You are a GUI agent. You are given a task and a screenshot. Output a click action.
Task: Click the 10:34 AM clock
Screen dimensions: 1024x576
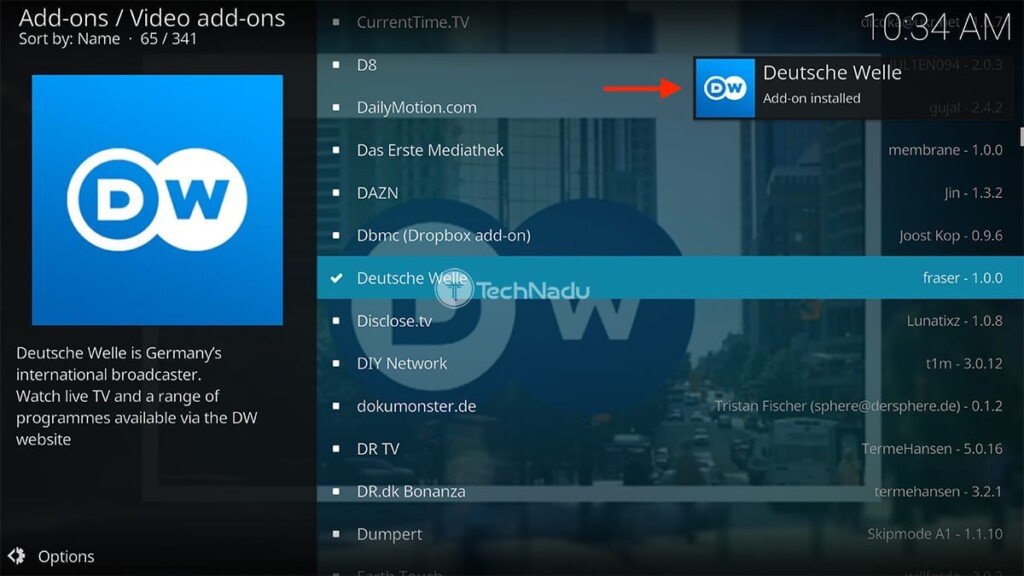pos(936,28)
